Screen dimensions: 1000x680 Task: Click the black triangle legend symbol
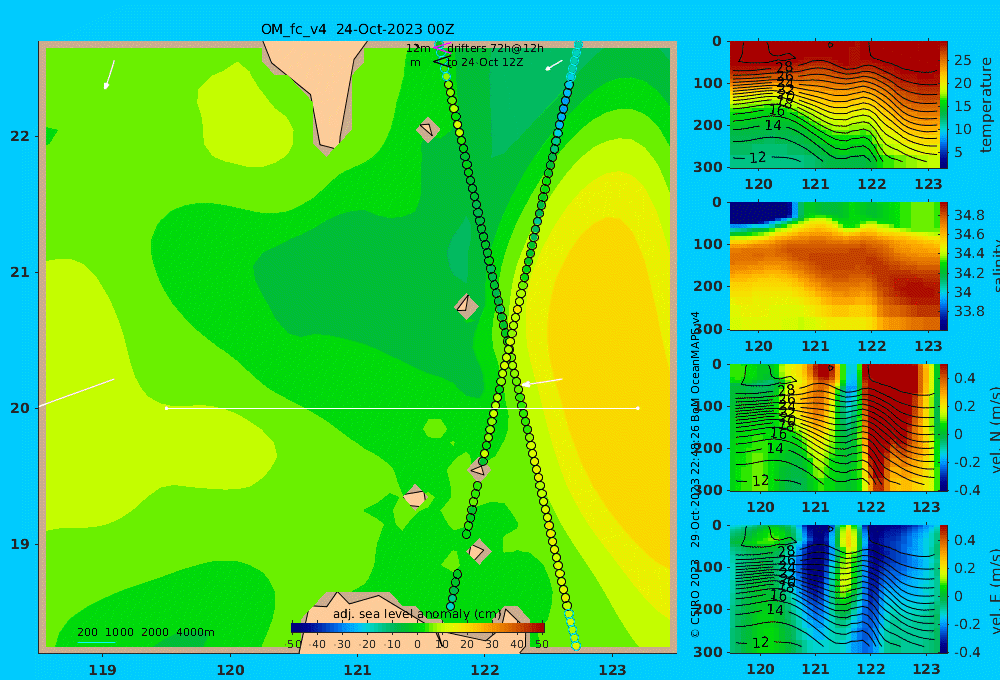click(x=441, y=62)
